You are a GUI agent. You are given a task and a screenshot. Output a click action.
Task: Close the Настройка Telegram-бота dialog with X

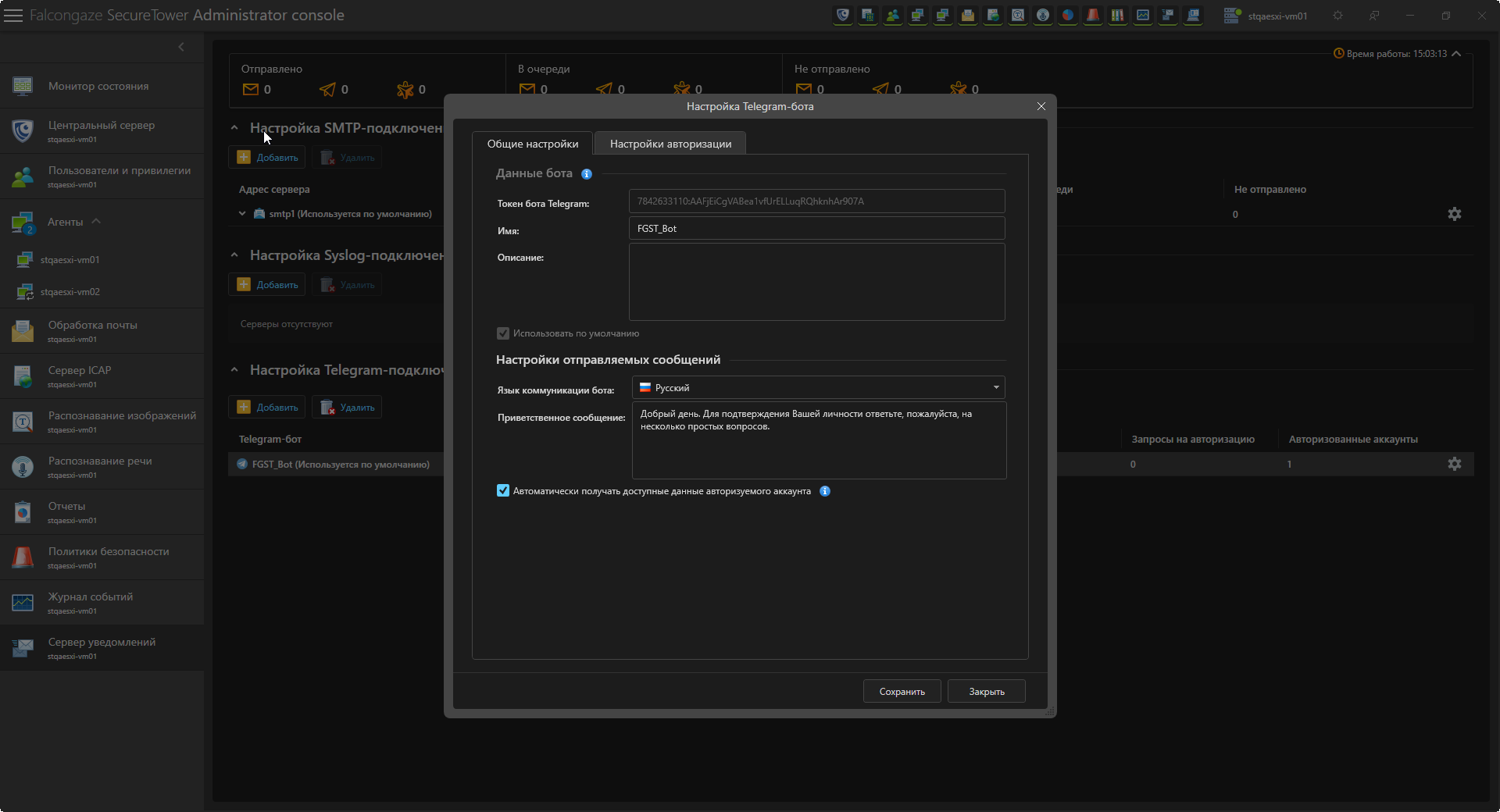1041,106
